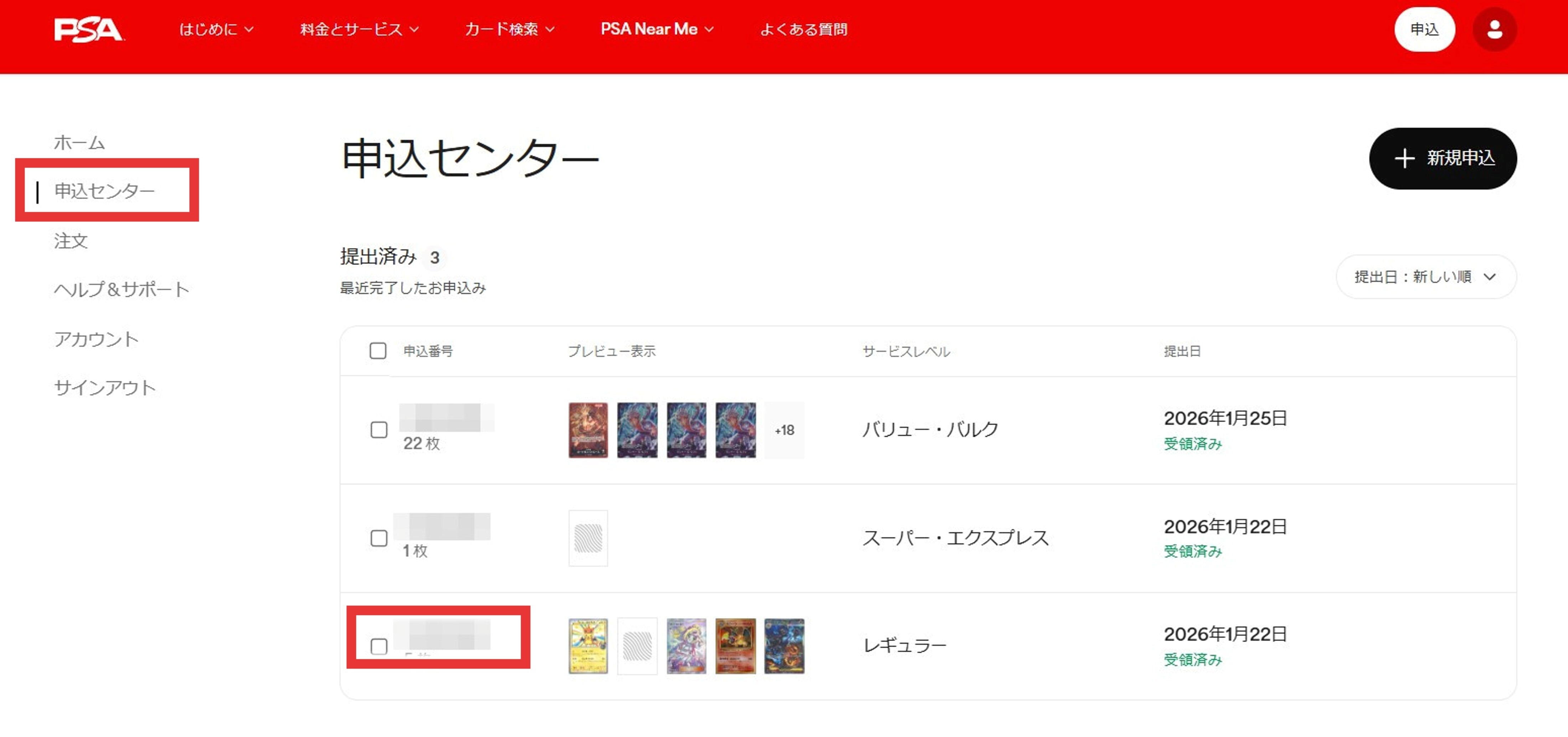Toggle the select-all checkbox beside 申込番号

pos(378,351)
